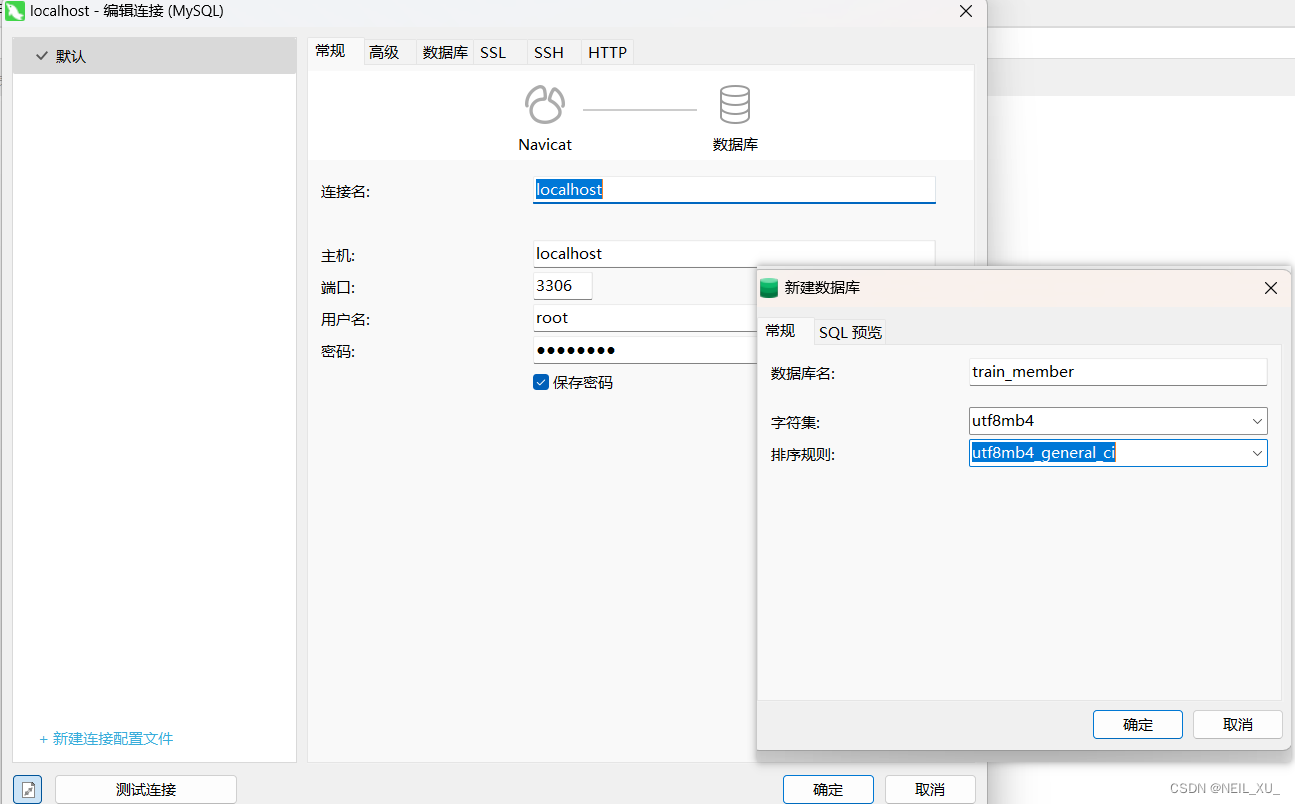Click the 字符集 combo box text utf8mb4
The width and height of the screenshot is (1295, 804).
(x=1003, y=421)
